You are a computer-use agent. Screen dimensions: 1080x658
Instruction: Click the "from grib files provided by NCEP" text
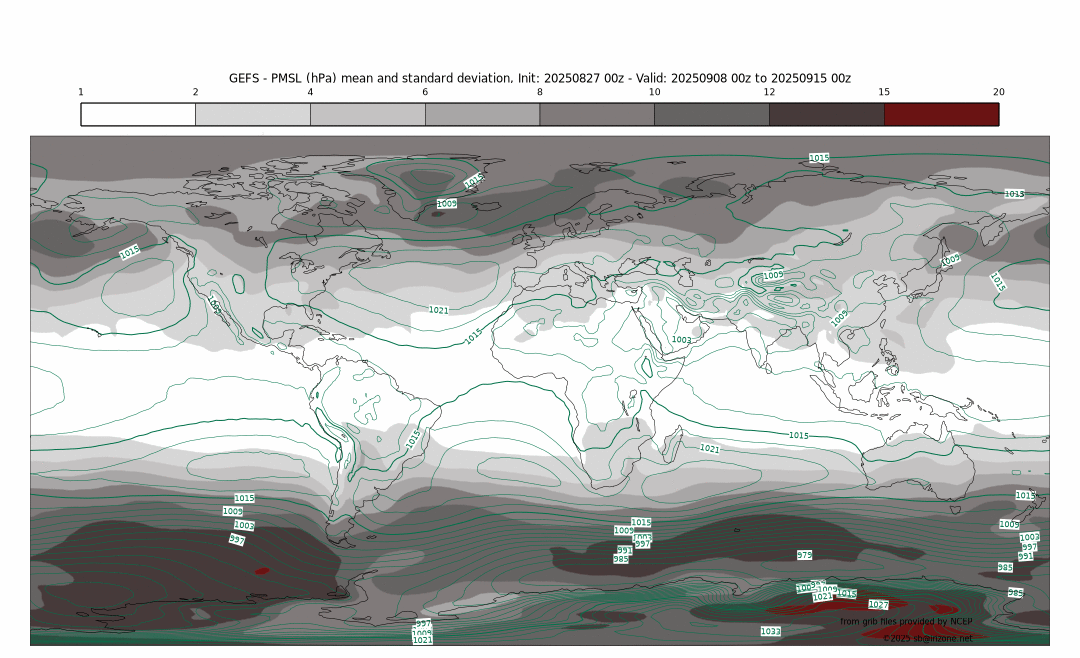(906, 622)
